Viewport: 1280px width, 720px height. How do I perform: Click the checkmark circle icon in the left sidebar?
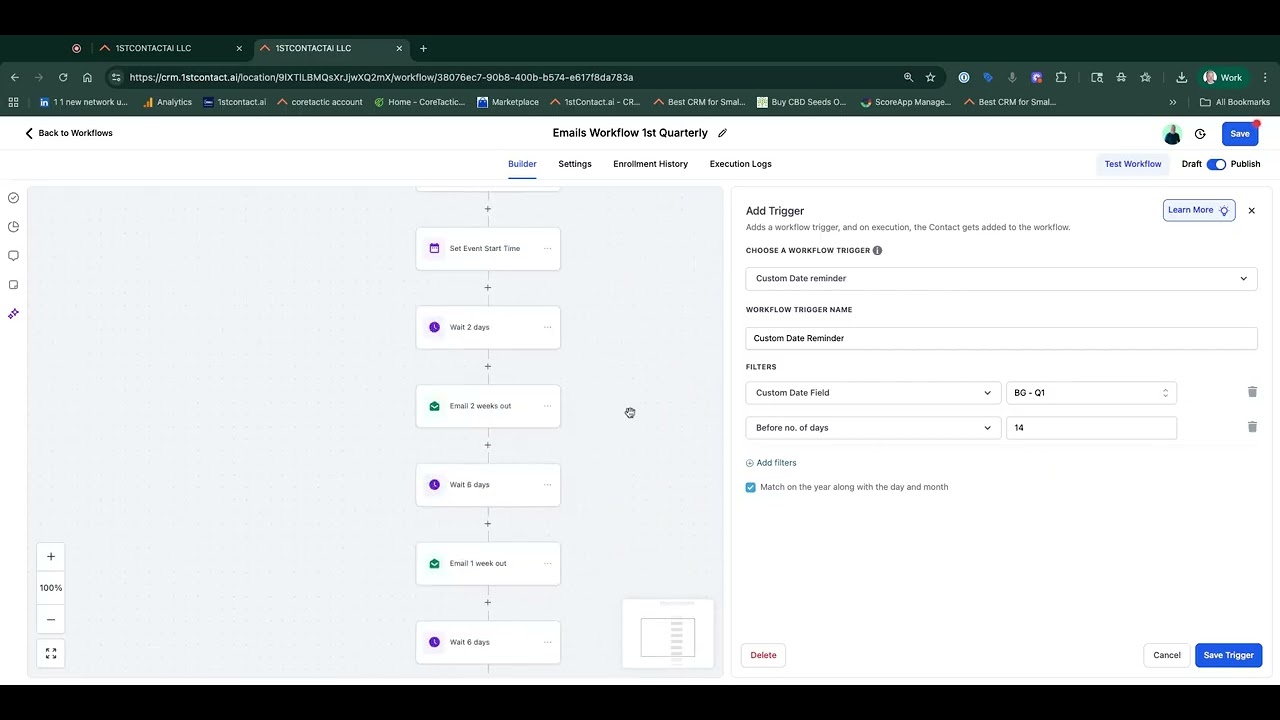point(13,198)
